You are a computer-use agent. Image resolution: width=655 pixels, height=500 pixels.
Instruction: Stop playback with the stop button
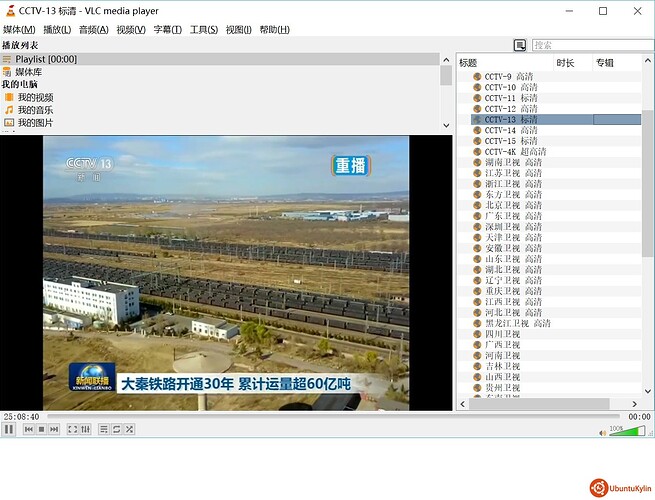coord(41,429)
